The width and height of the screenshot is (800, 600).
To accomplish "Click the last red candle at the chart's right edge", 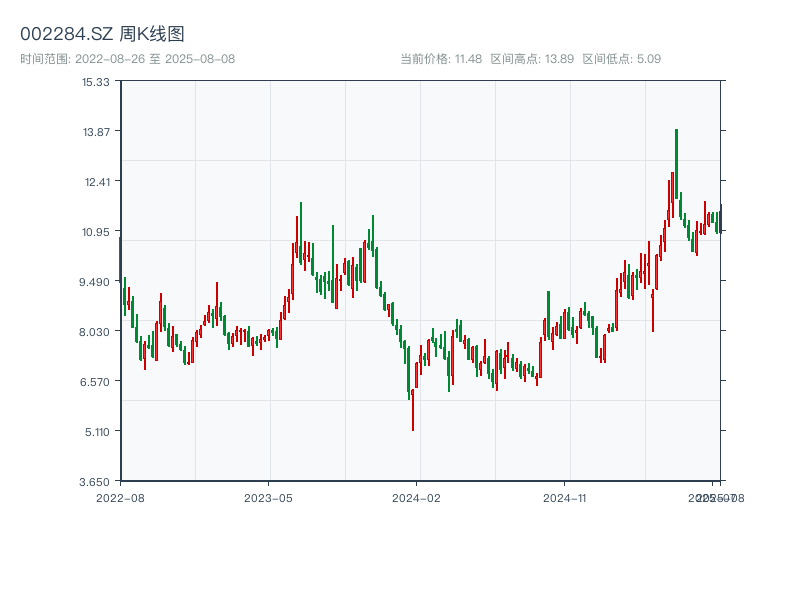I will coord(721,218).
